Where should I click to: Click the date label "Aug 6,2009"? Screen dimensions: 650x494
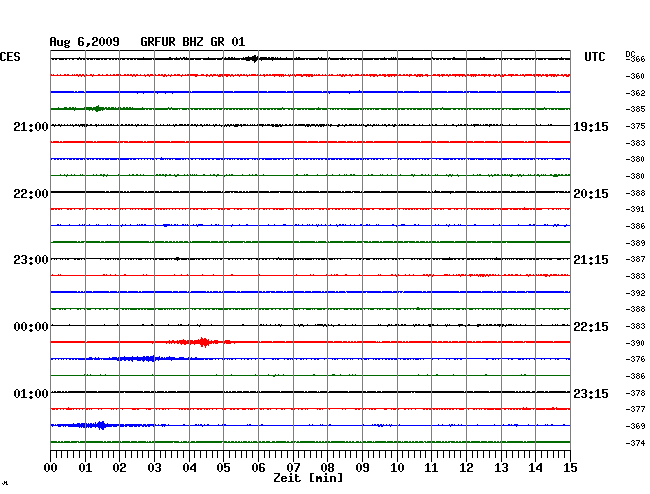(84, 41)
